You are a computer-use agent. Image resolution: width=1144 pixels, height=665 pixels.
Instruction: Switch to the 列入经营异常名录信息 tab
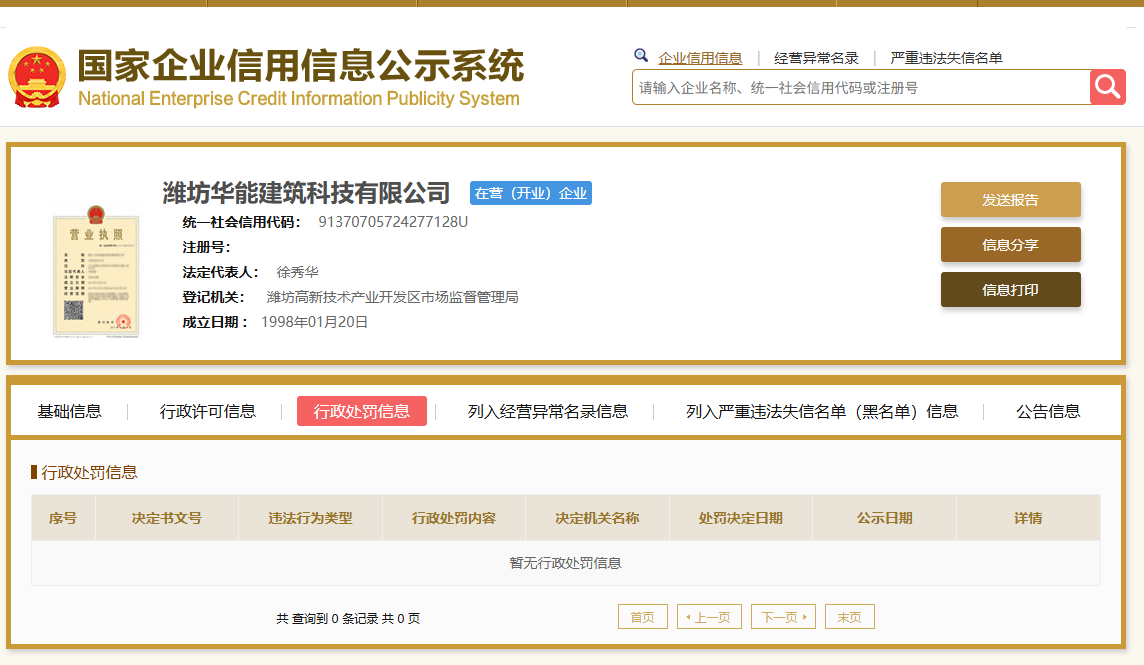(547, 412)
